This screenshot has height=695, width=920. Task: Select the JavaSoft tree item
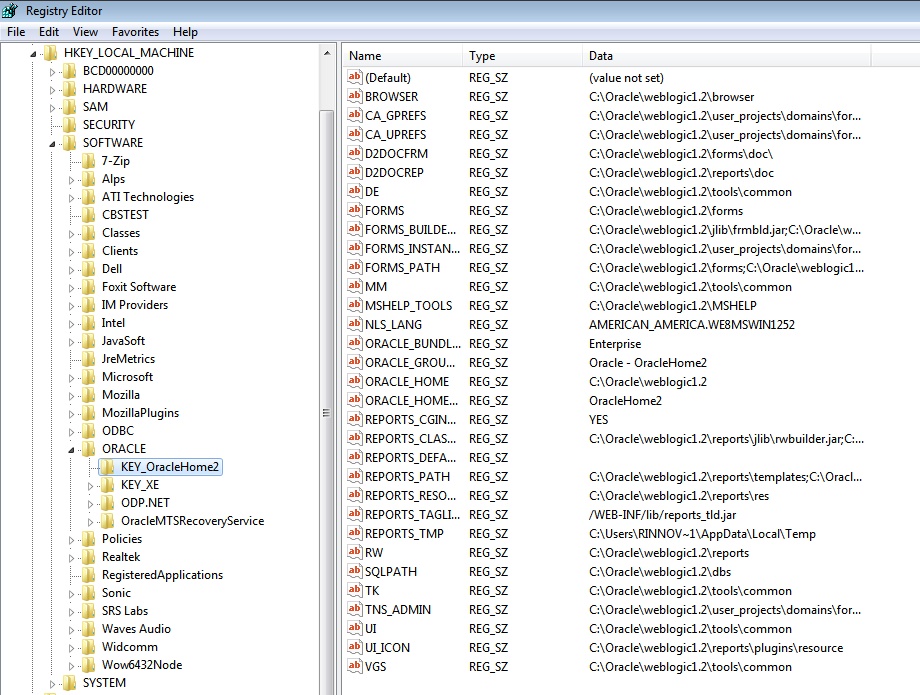123,341
